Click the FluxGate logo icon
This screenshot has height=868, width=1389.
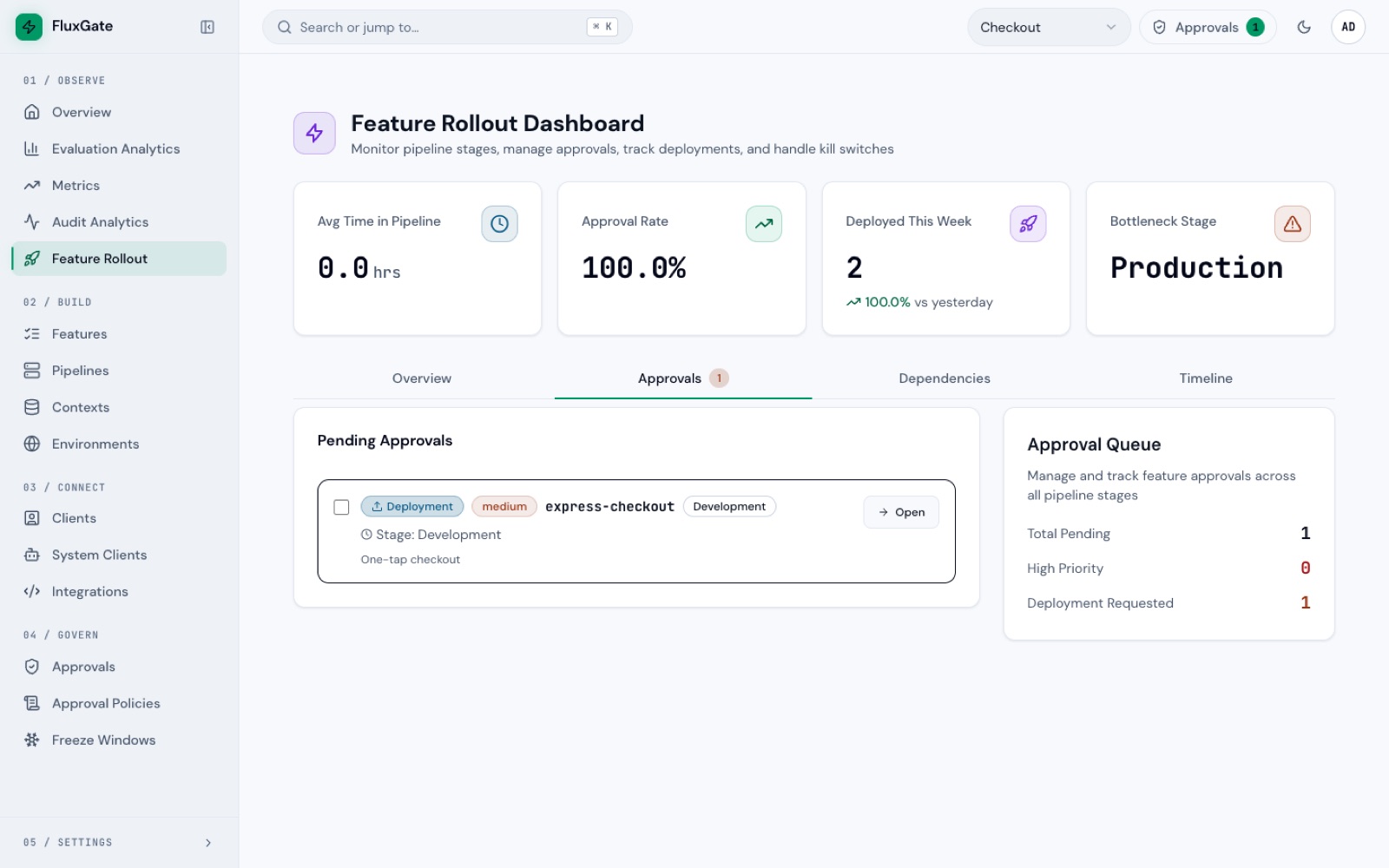29,27
